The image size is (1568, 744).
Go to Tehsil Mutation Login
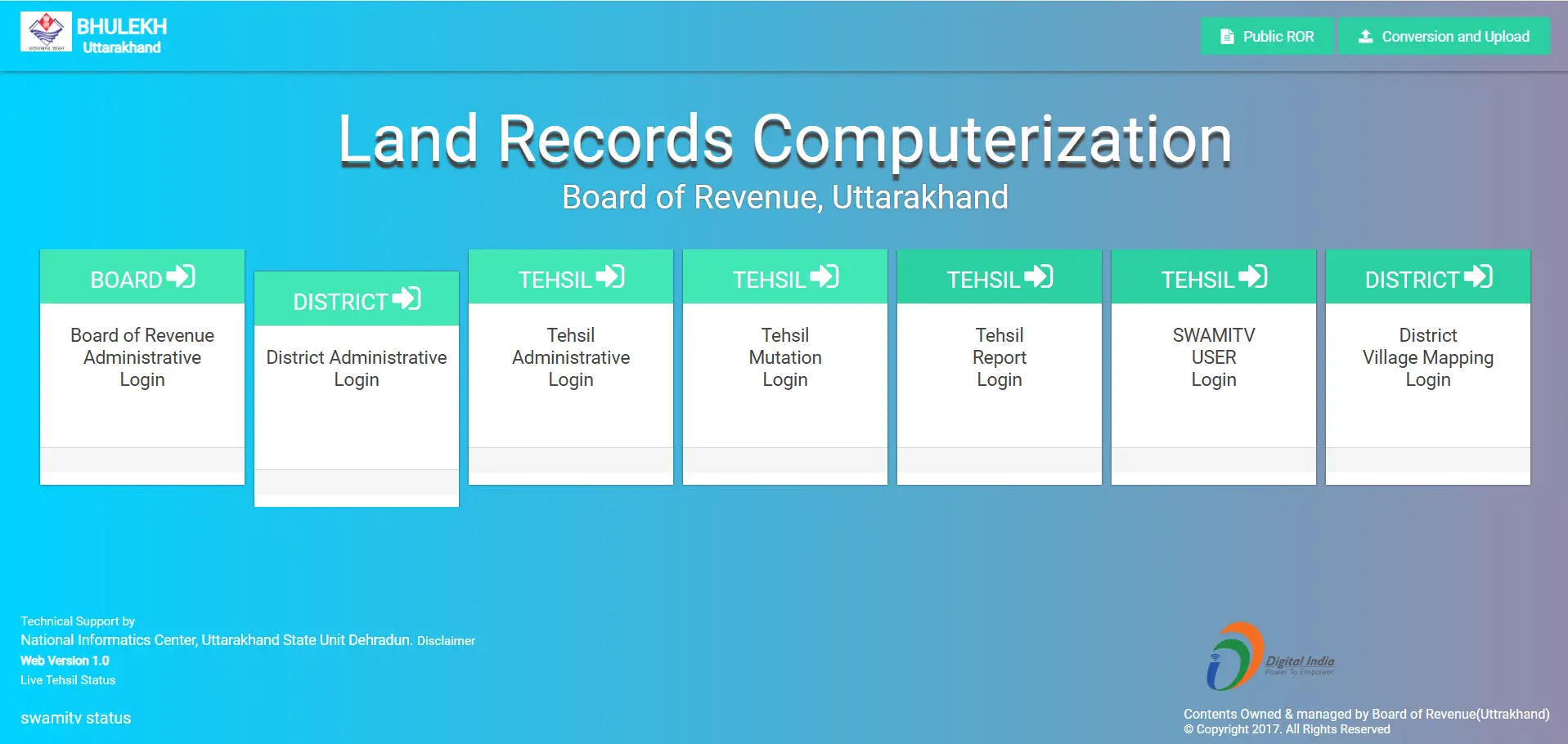click(x=785, y=357)
